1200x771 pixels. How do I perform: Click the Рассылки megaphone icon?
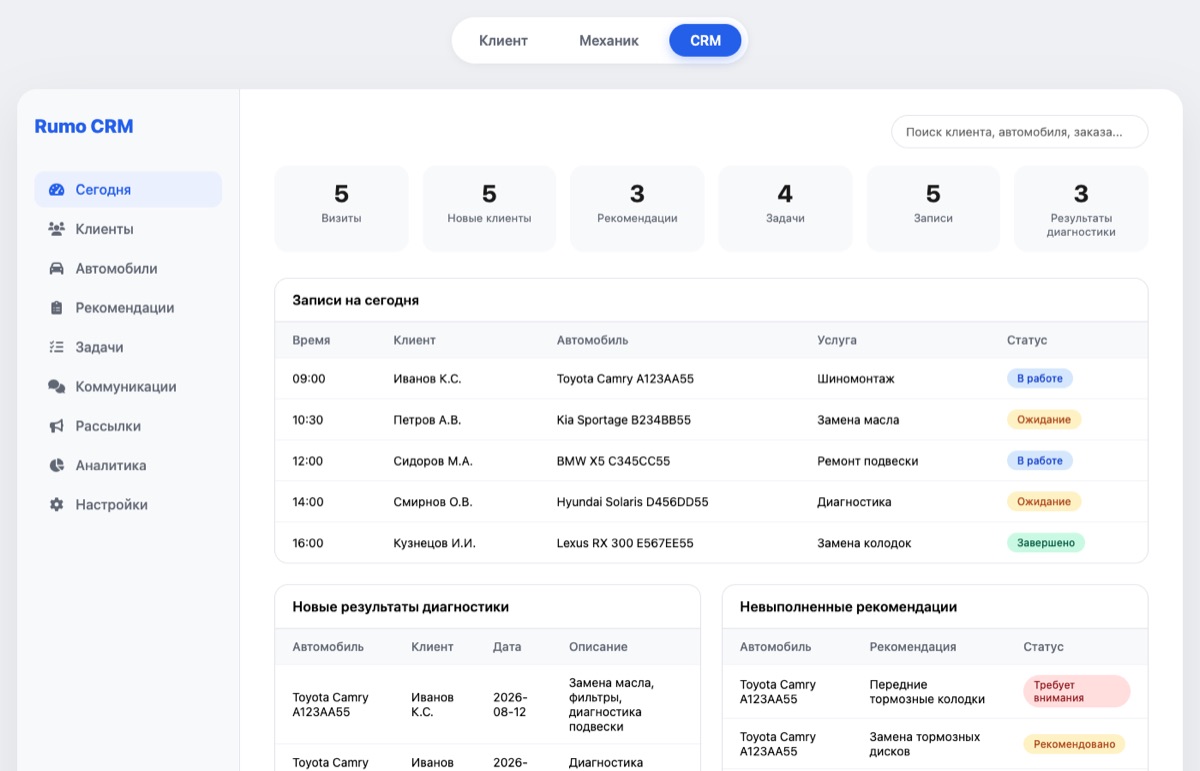click(x=56, y=426)
